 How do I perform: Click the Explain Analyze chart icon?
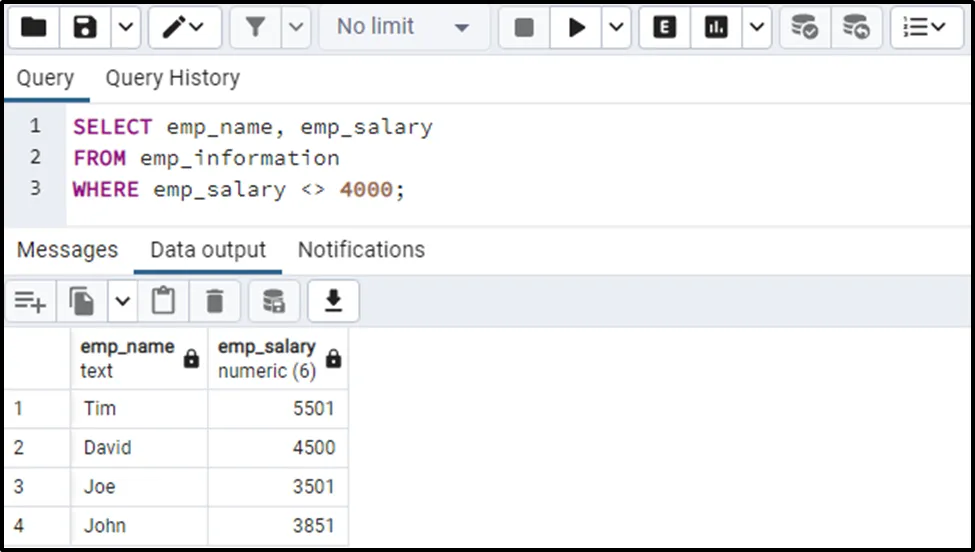[x=716, y=27]
